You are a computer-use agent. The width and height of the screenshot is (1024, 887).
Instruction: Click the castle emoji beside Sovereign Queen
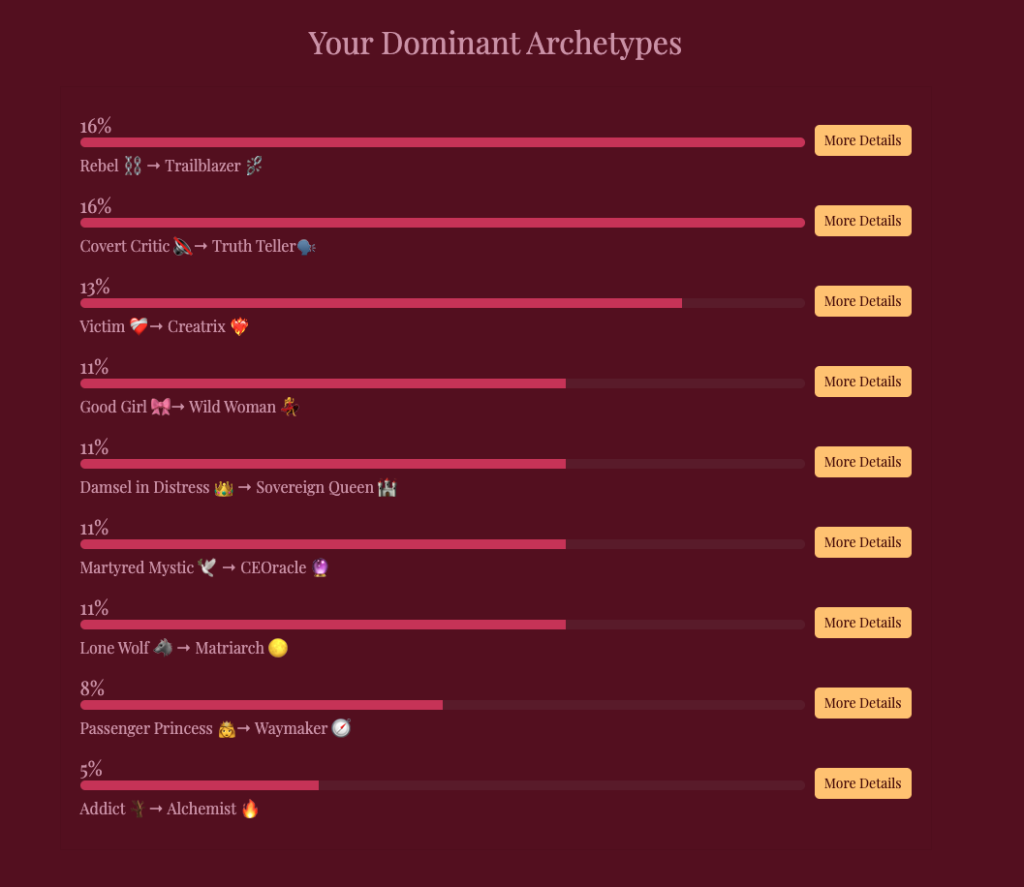click(388, 488)
